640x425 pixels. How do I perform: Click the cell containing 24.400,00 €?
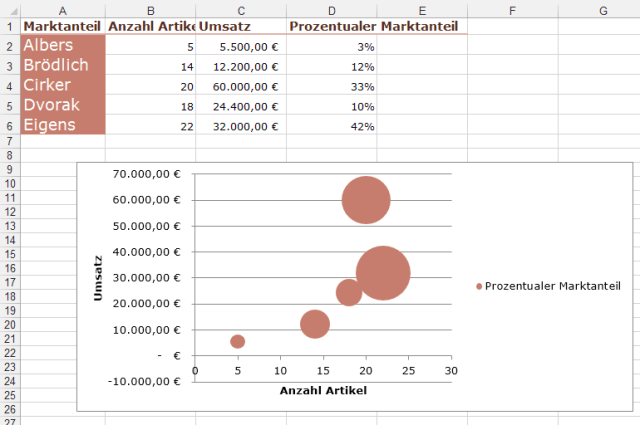tap(240, 106)
